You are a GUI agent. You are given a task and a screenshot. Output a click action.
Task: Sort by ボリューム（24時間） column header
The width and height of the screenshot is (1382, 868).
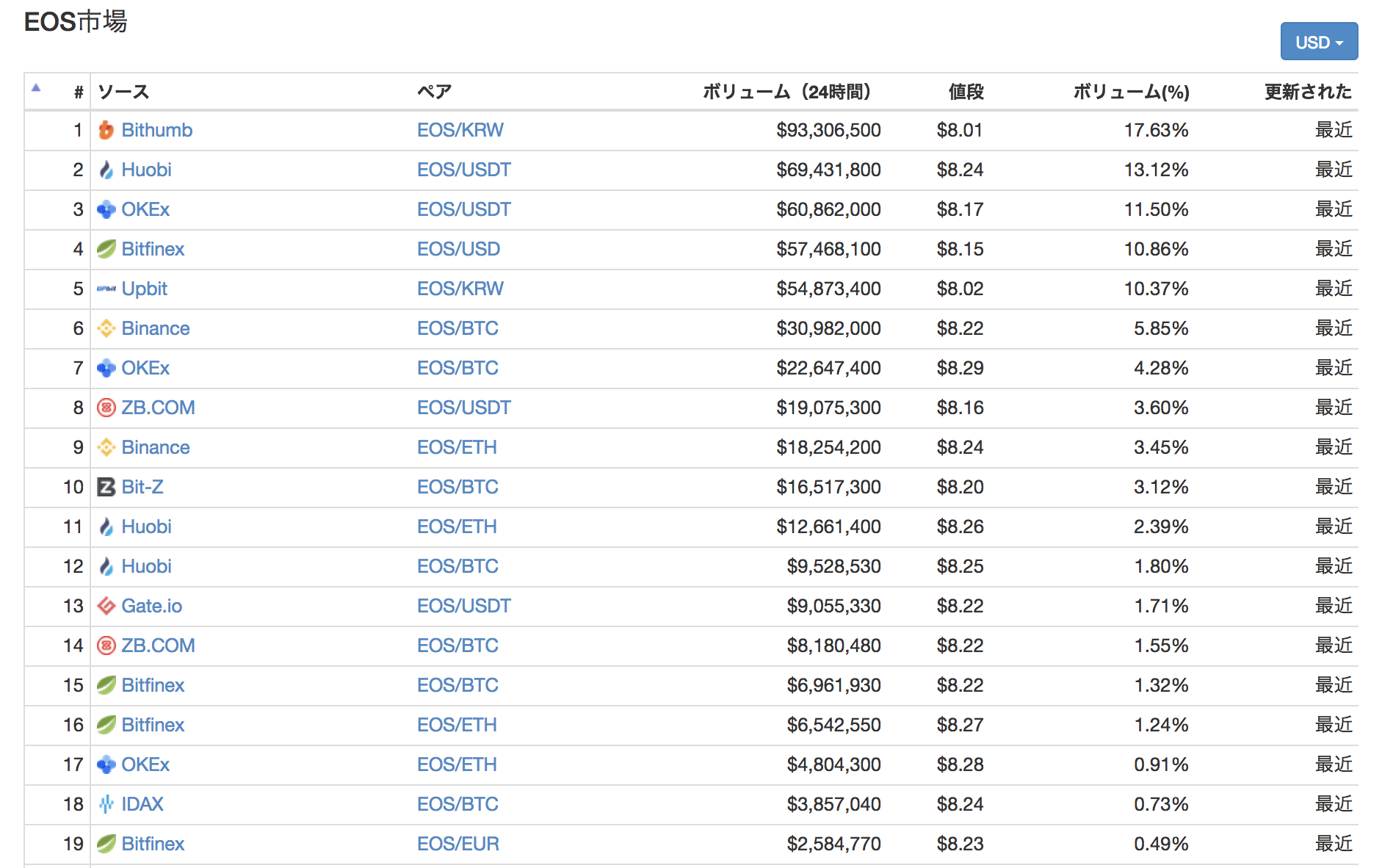point(786,92)
